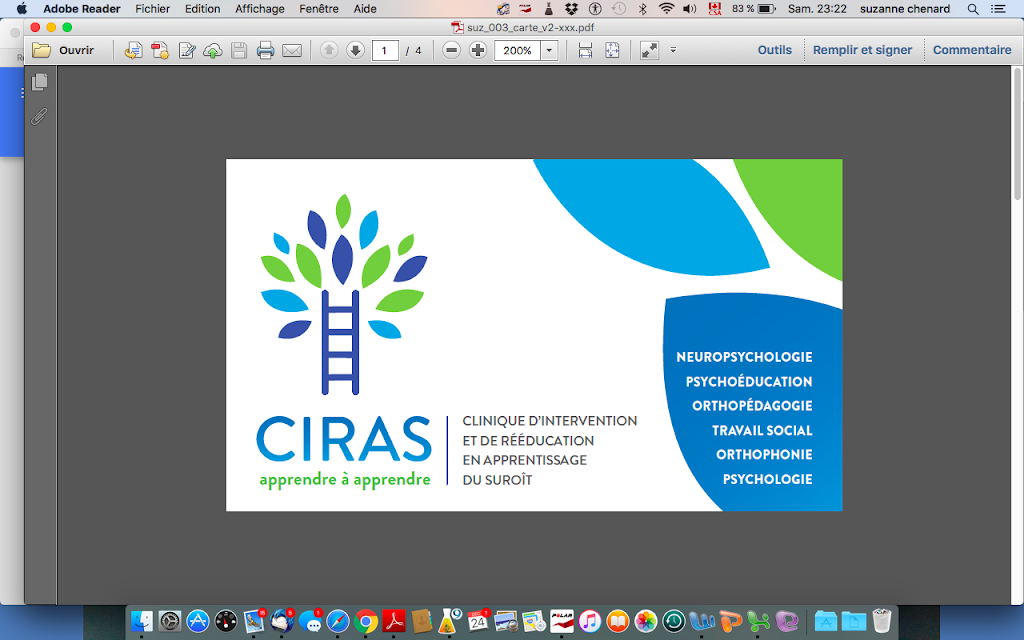This screenshot has height=640, width=1024.
Task: Go to next page arrow
Action: point(355,50)
